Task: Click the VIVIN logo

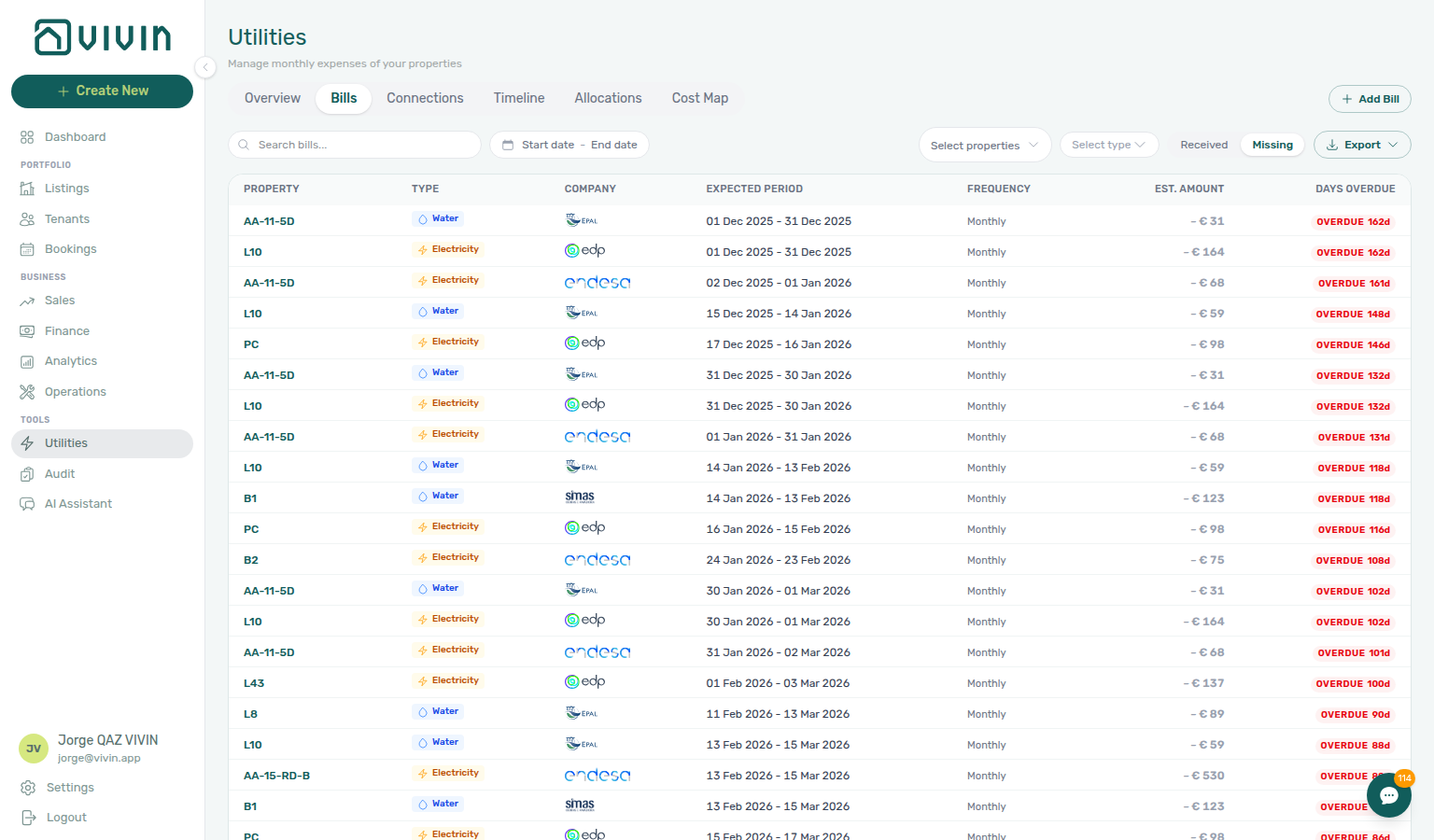Action: [x=103, y=37]
